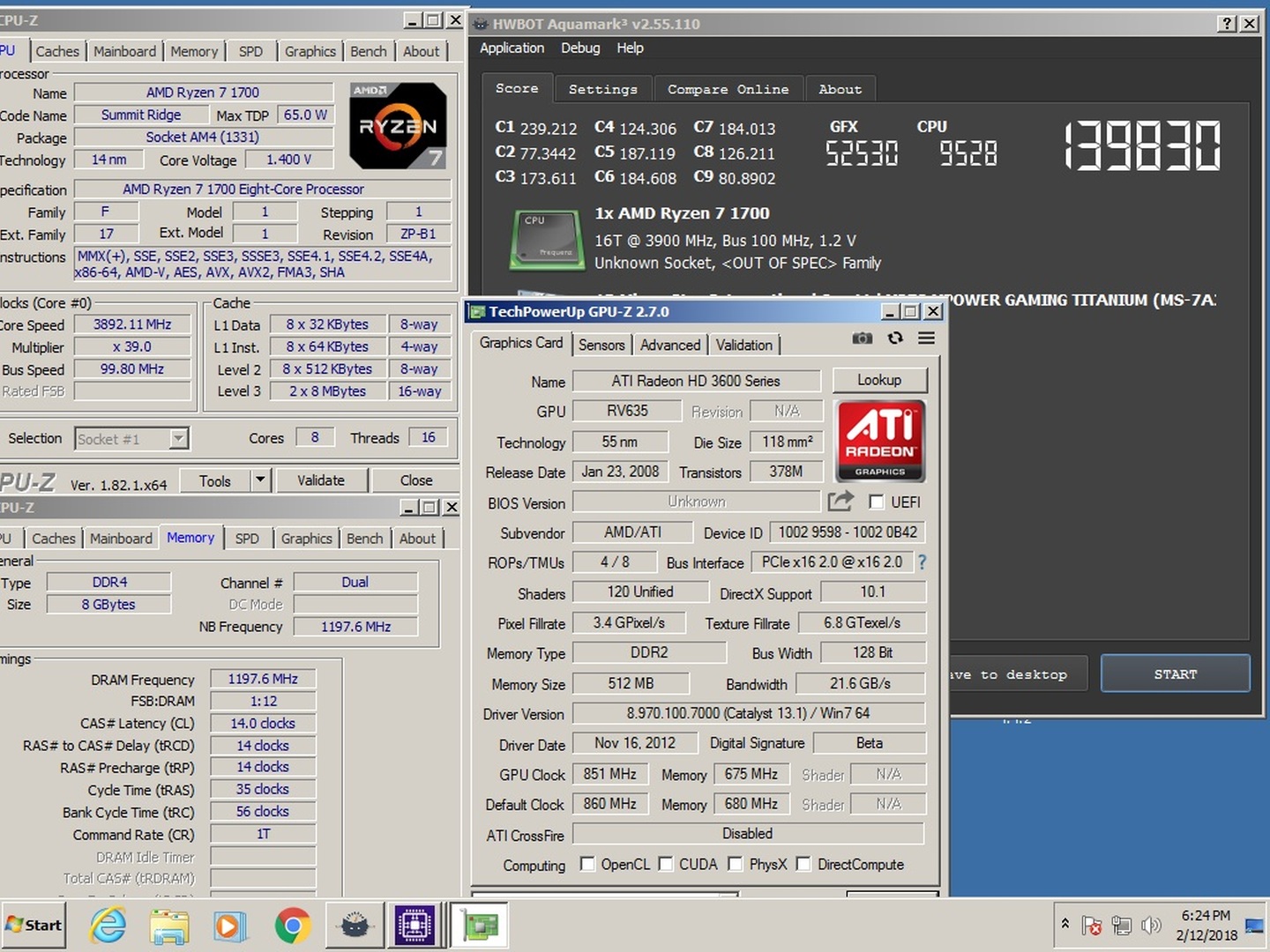1270x952 pixels.
Task: Click the volume speaker tray icon
Action: (1151, 926)
